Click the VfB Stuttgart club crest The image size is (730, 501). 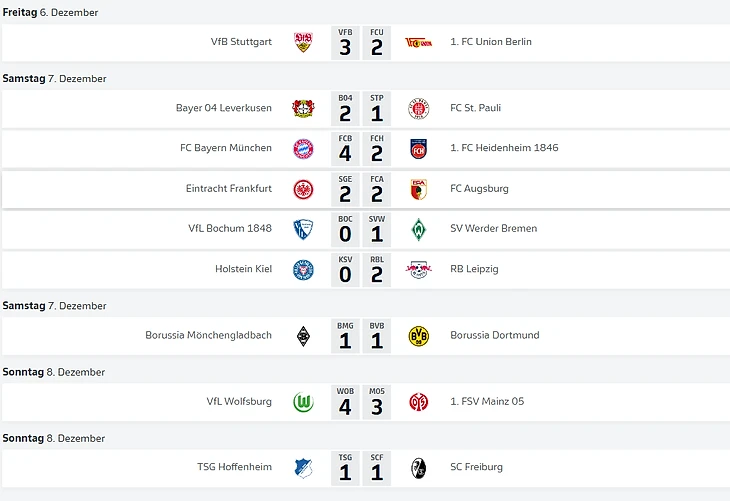point(303,42)
